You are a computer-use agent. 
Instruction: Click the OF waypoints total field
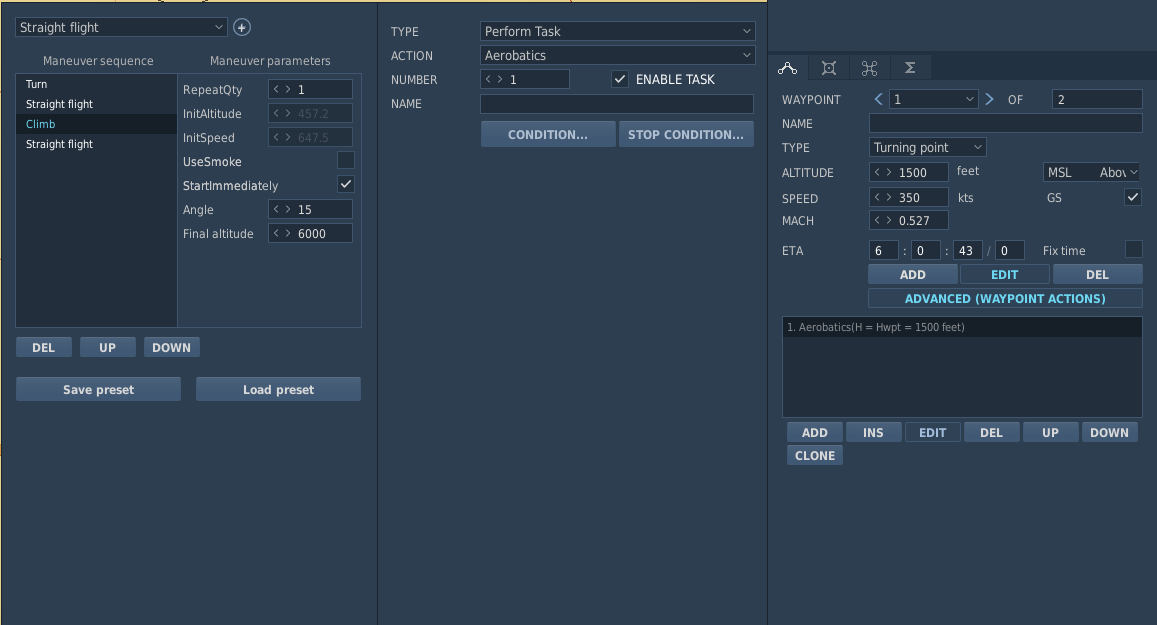[x=1097, y=99]
